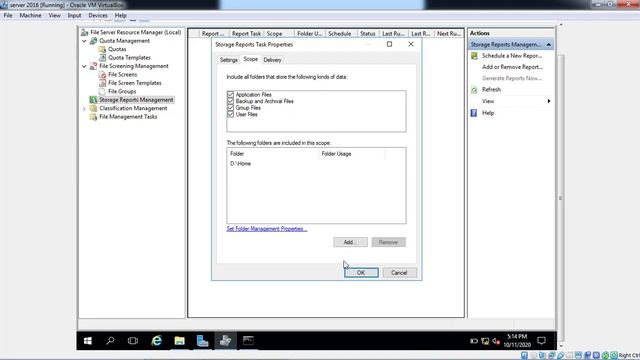This screenshot has height=360, width=640.
Task: Open the VirtualBox Help menu
Action: 120,16
